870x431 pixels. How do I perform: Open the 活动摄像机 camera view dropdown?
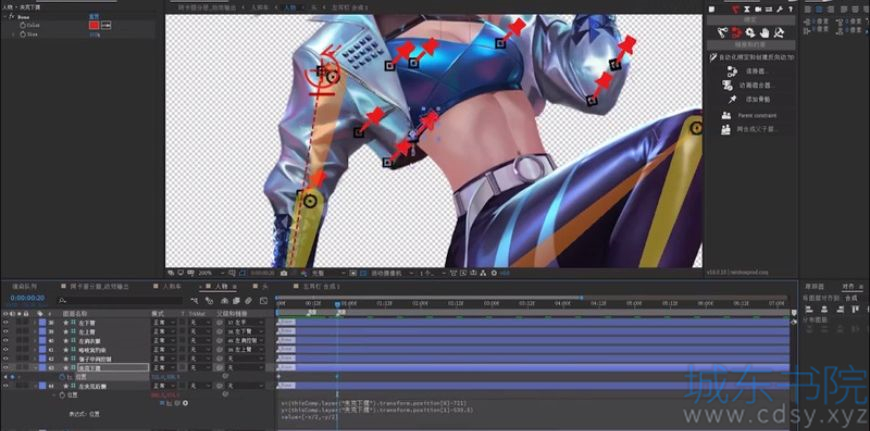coord(392,273)
